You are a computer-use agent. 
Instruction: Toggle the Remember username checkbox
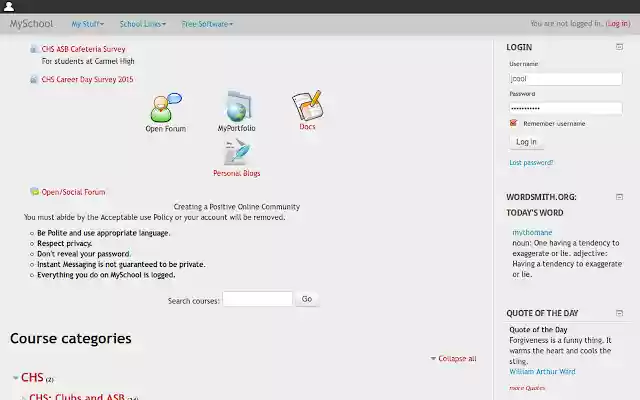[513, 123]
